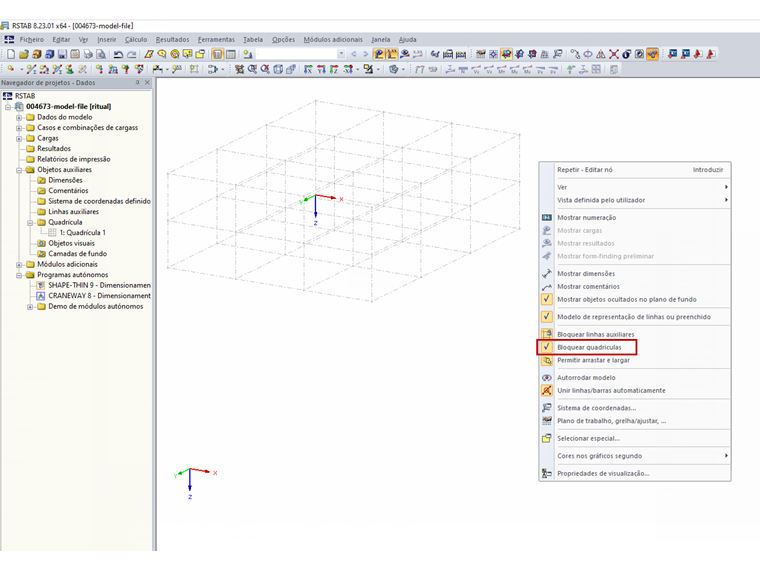This screenshot has height=570, width=760.
Task: Click the Zoom window magnifier icon
Action: click(x=252, y=69)
